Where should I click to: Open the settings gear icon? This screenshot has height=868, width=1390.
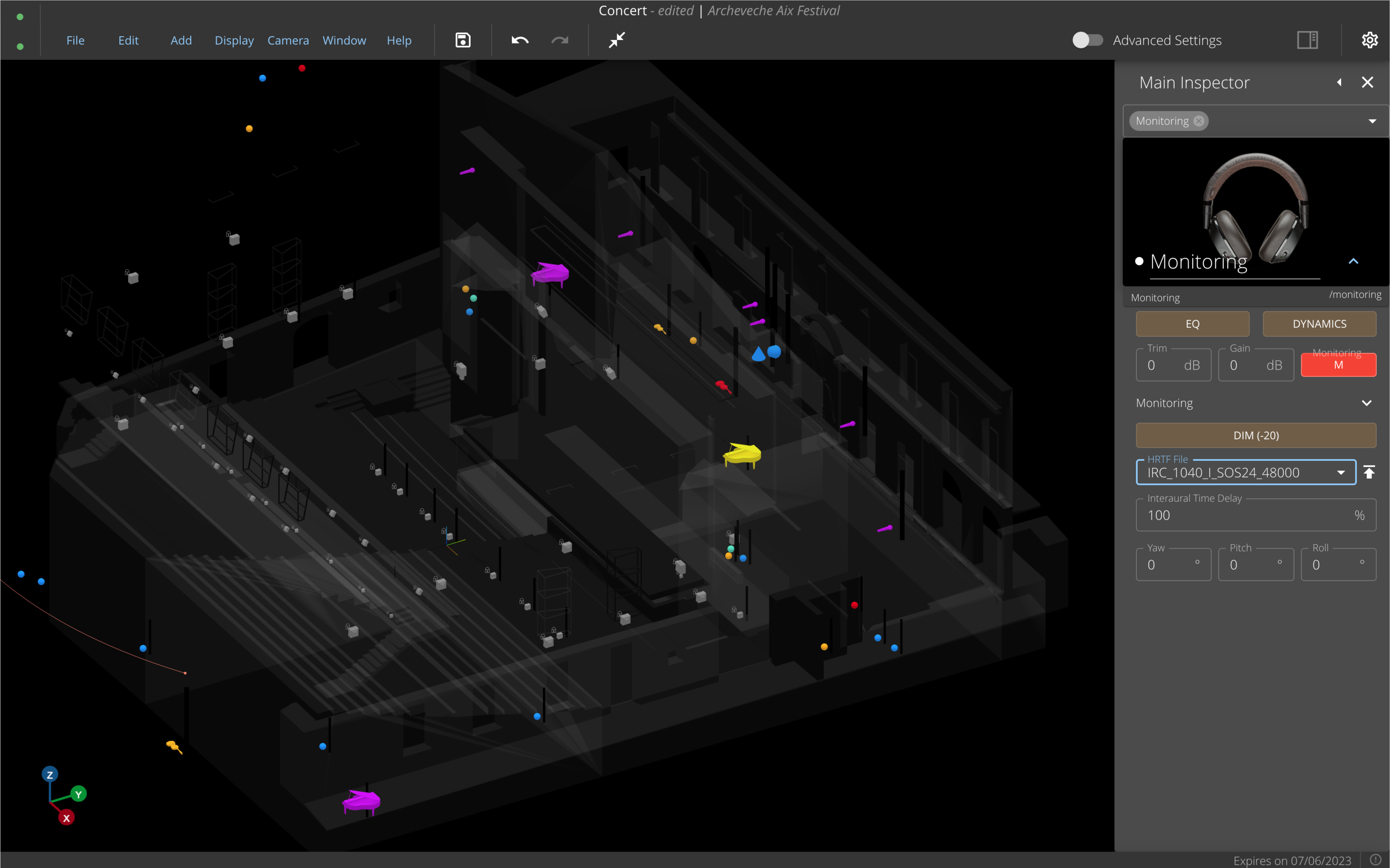[x=1369, y=40]
